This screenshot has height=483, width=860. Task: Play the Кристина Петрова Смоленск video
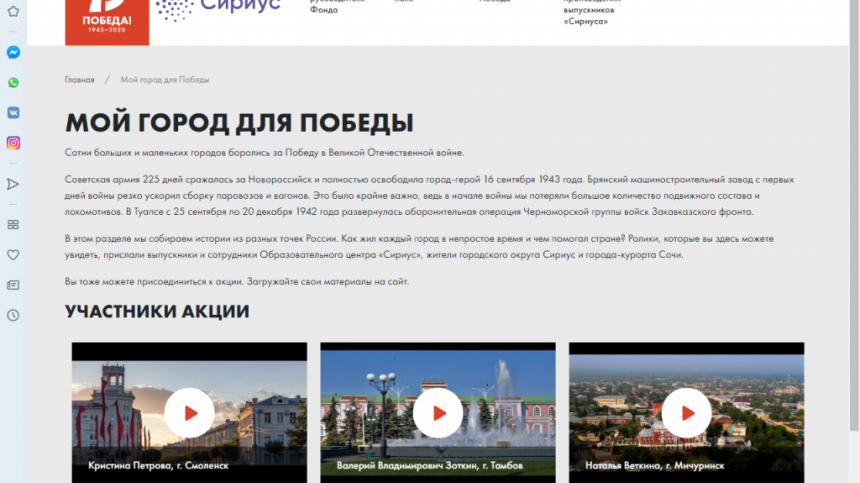189,413
